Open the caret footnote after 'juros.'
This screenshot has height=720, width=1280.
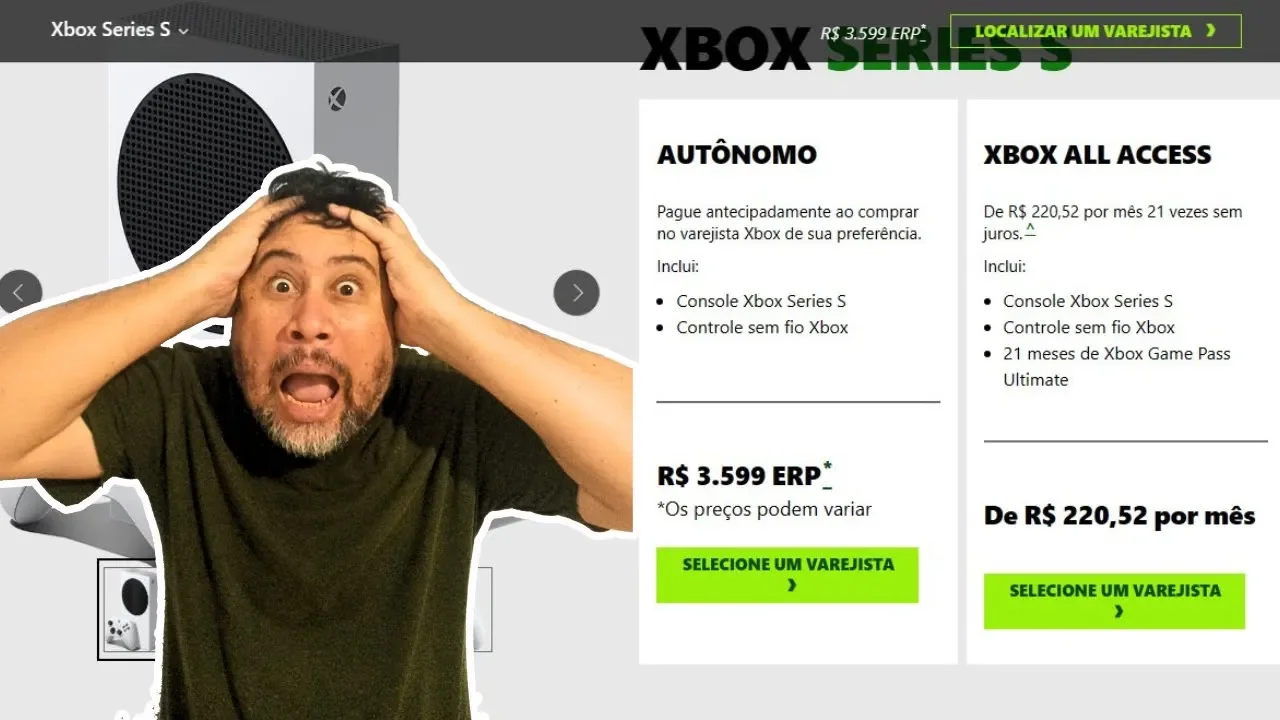tap(1030, 231)
